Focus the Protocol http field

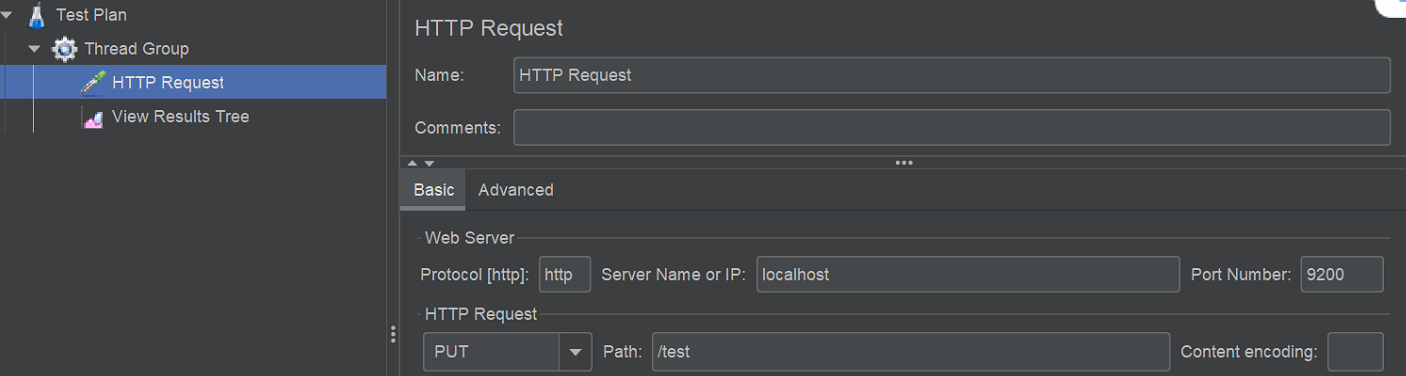tap(565, 274)
